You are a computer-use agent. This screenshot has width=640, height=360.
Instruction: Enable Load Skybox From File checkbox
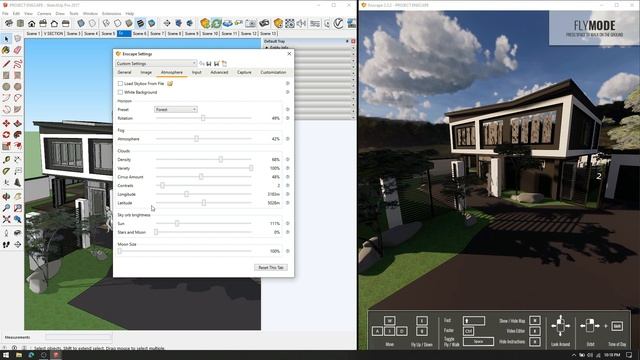pyautogui.click(x=120, y=83)
